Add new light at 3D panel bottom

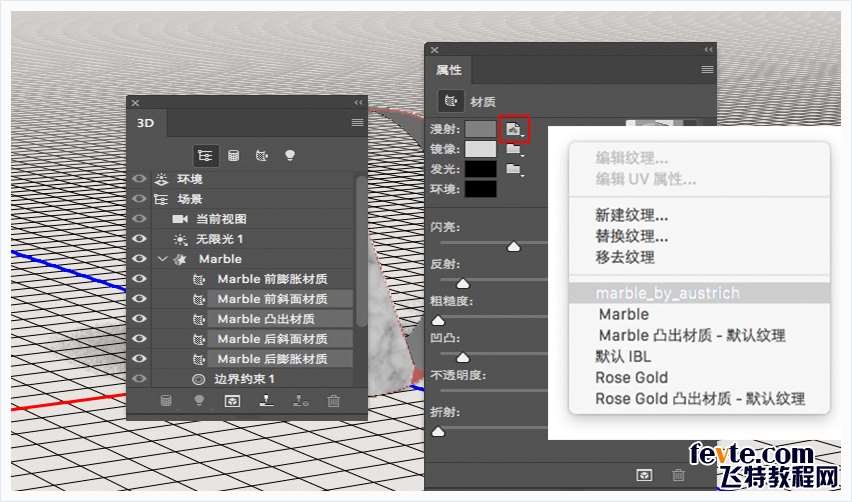199,401
